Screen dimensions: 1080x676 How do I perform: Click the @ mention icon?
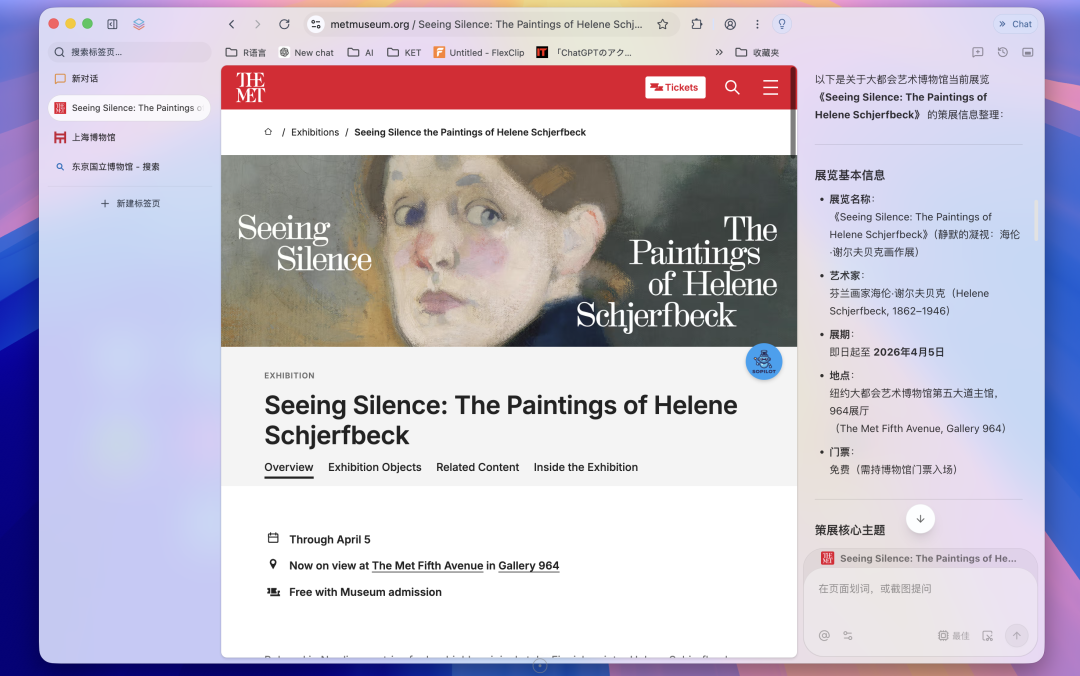[x=824, y=635]
